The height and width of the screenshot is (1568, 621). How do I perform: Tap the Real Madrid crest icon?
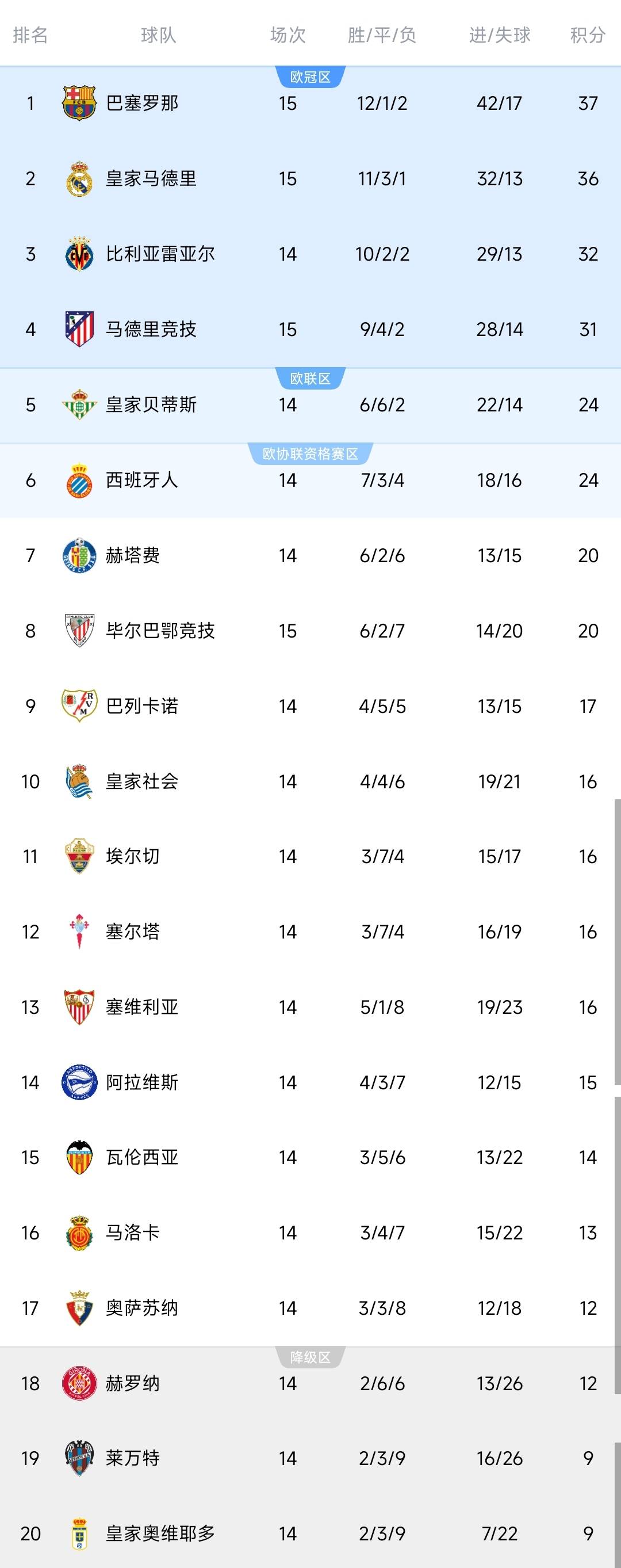tap(79, 179)
